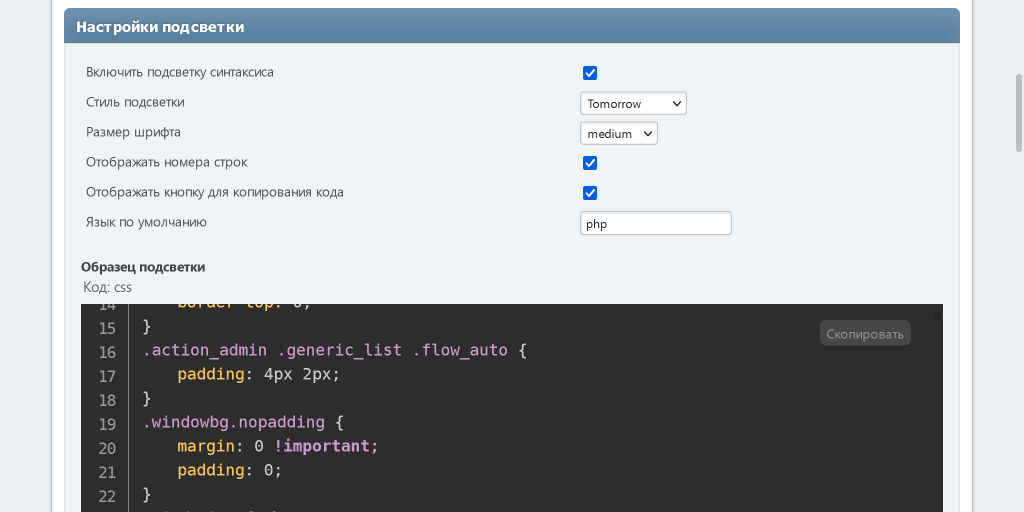The height and width of the screenshot is (512, 1024).
Task: Click line number 17 in the gutter
Action: [107, 376]
